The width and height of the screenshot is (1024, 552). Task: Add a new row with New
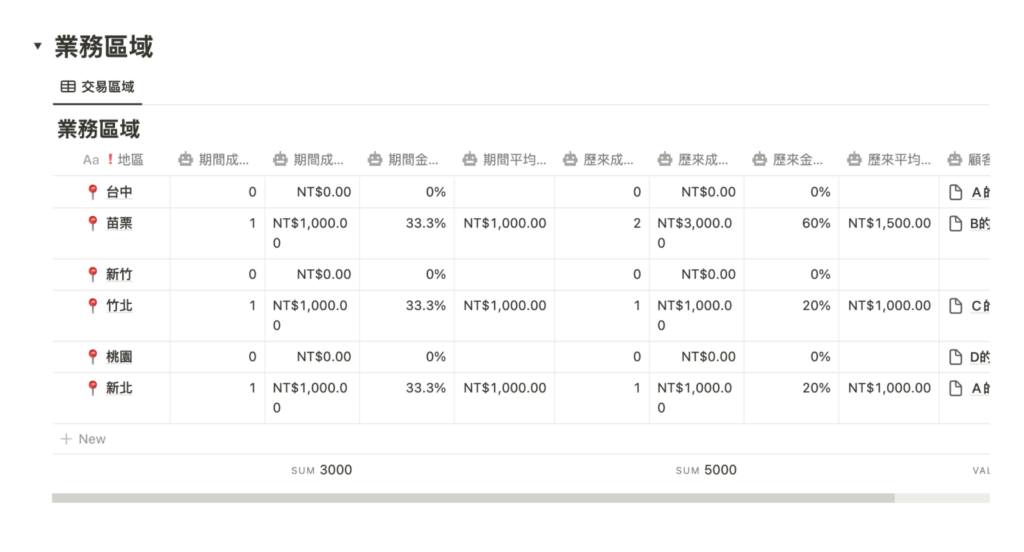(83, 439)
